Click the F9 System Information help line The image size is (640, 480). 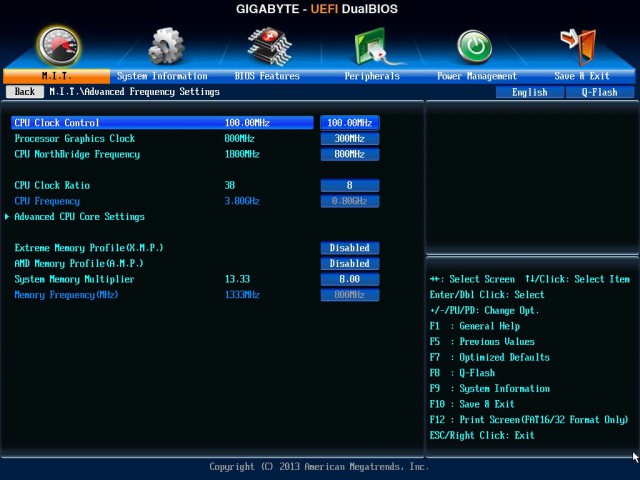(x=489, y=389)
